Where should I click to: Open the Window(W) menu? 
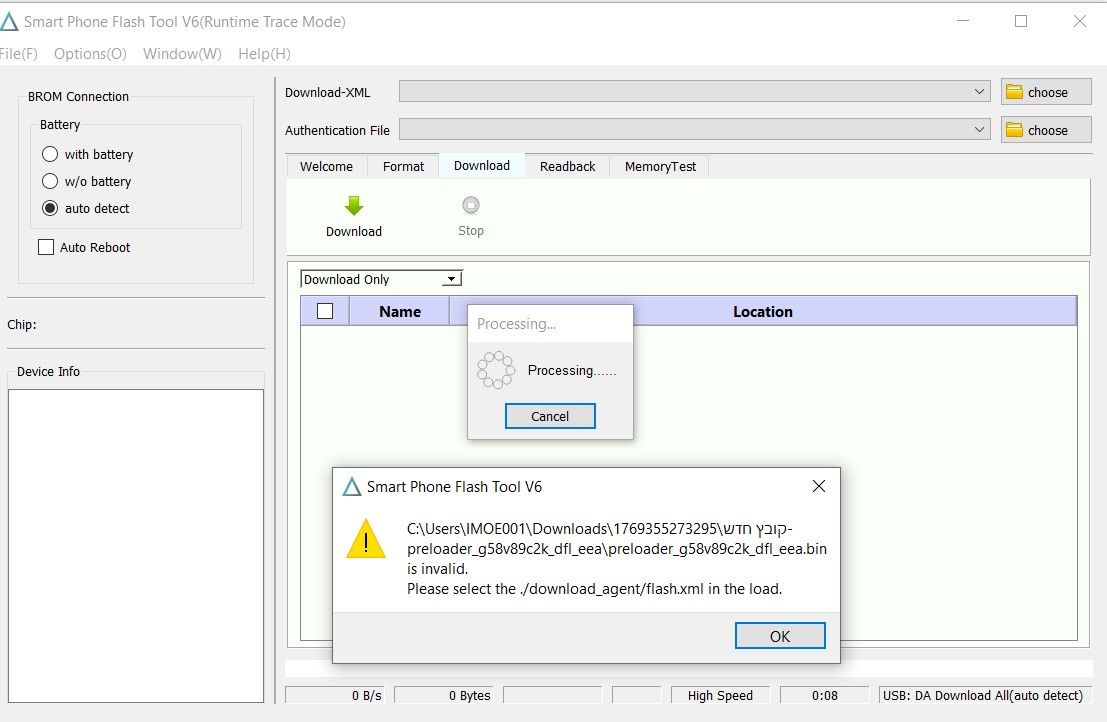click(x=182, y=54)
